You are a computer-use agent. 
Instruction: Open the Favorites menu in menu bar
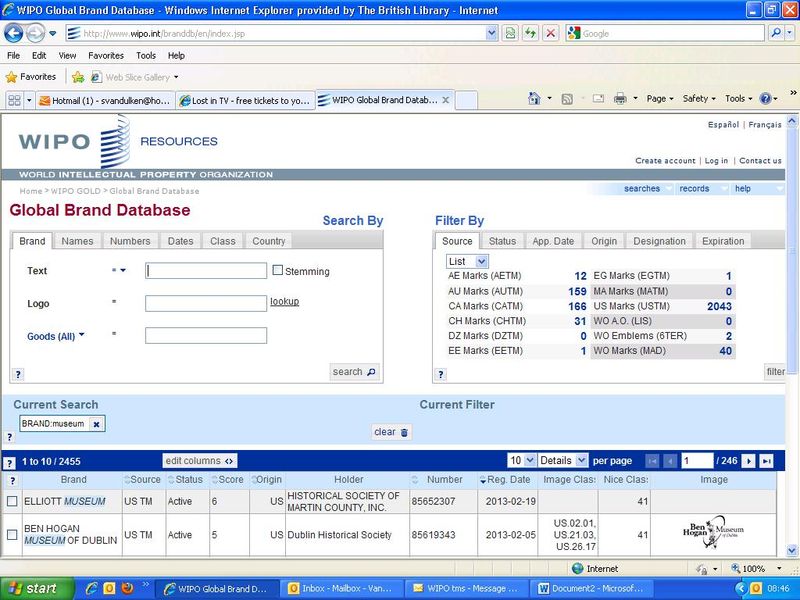click(106, 56)
